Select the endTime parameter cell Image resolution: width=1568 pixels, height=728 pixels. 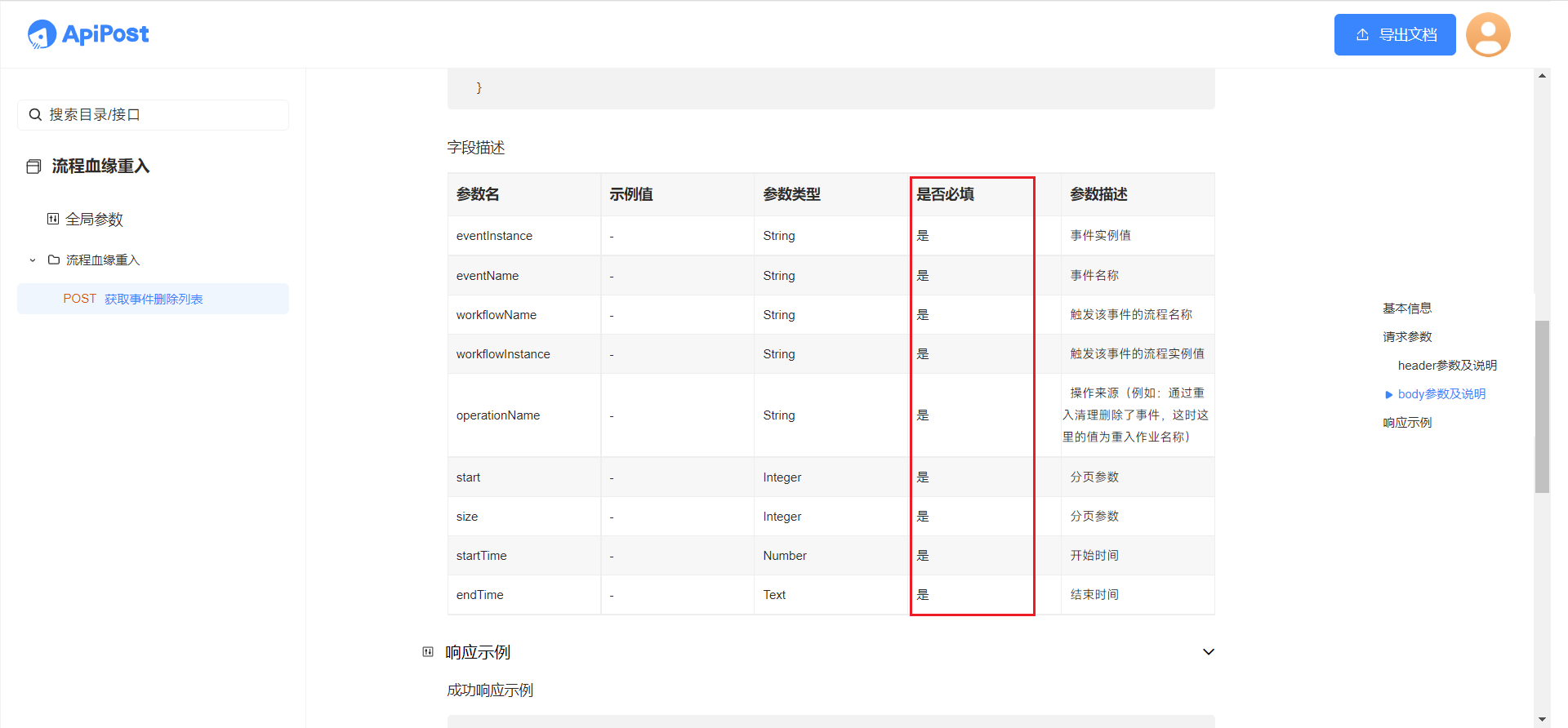coord(524,595)
